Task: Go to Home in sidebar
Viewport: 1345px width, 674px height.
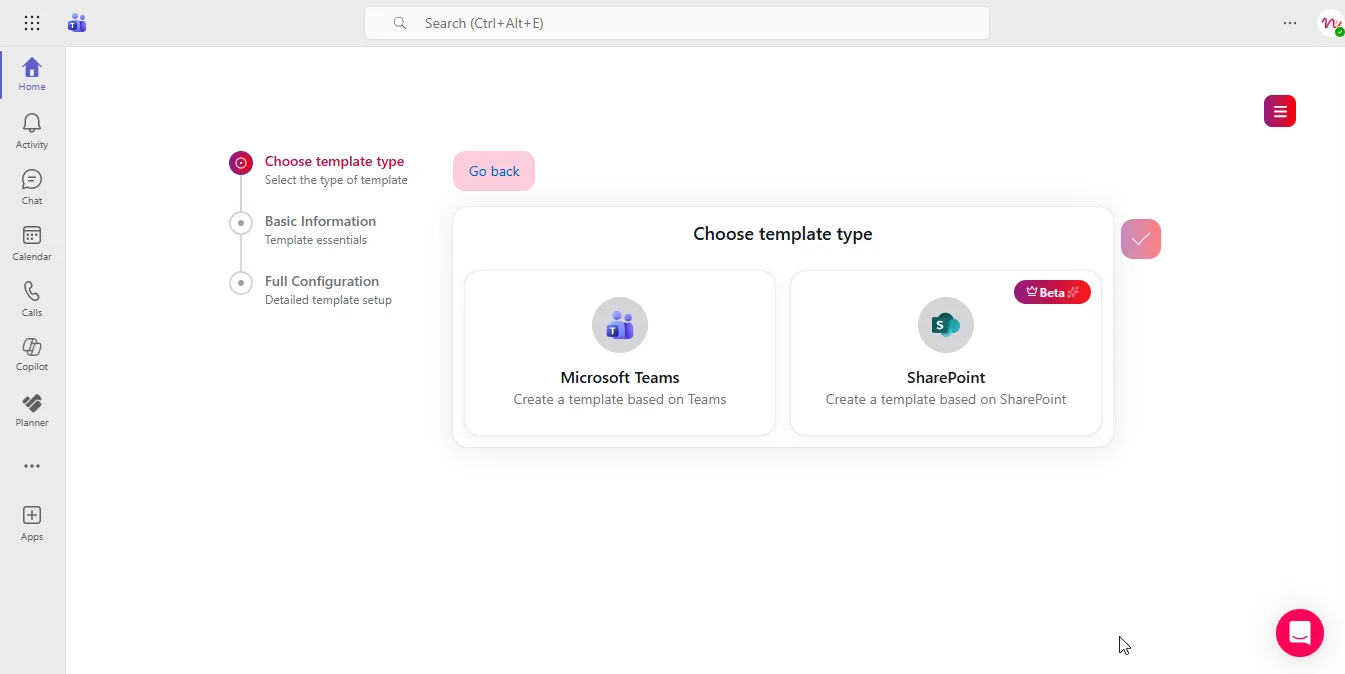Action: 32,74
